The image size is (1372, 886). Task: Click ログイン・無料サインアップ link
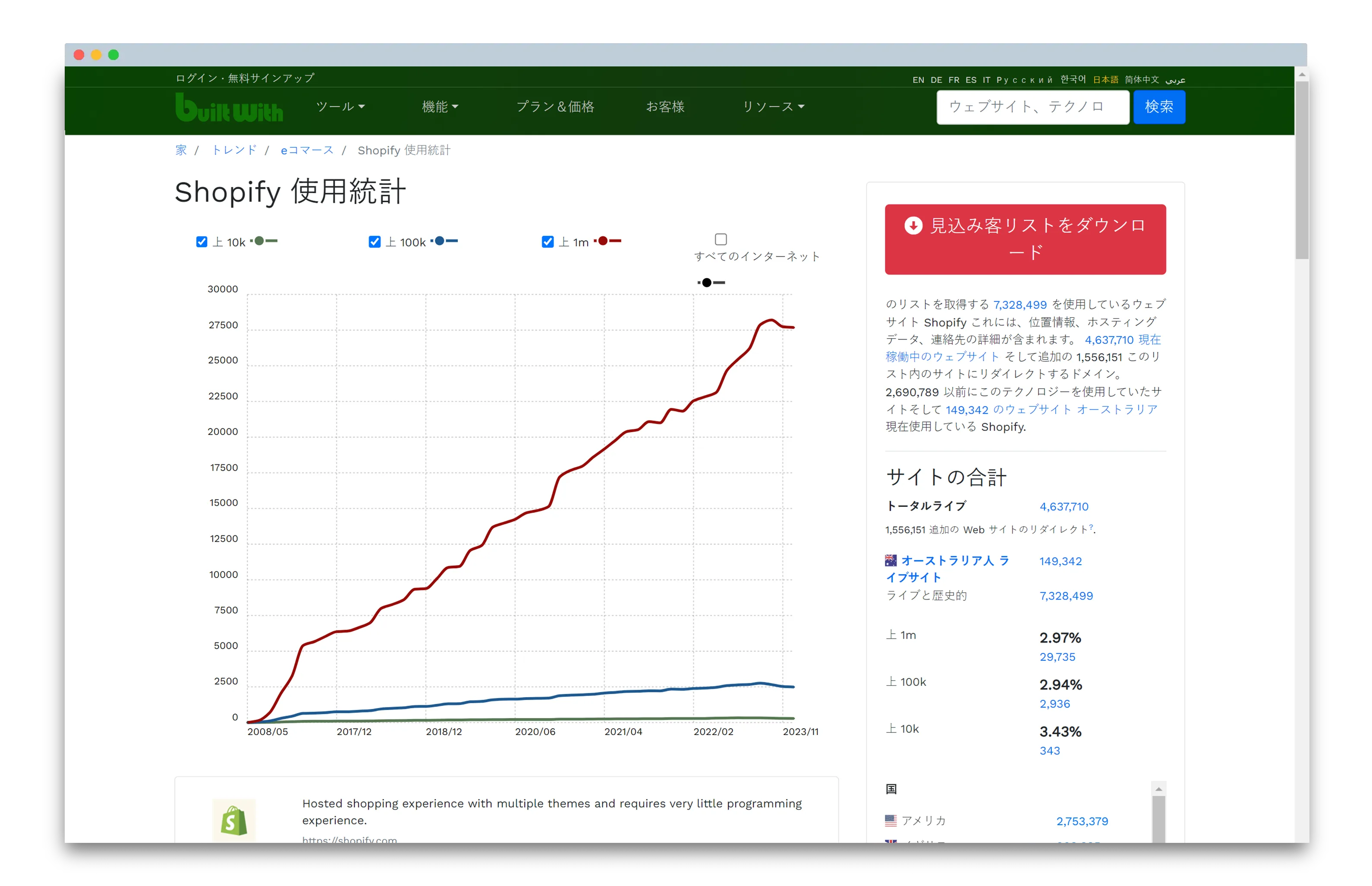click(x=245, y=78)
